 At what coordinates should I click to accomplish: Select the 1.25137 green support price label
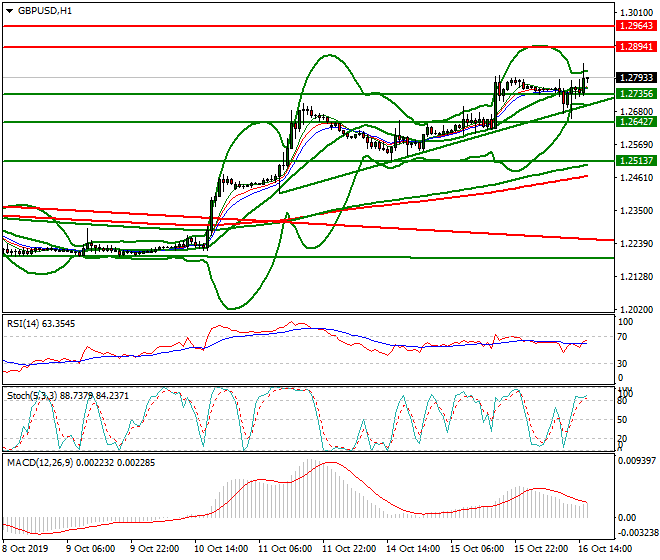pyautogui.click(x=636, y=160)
